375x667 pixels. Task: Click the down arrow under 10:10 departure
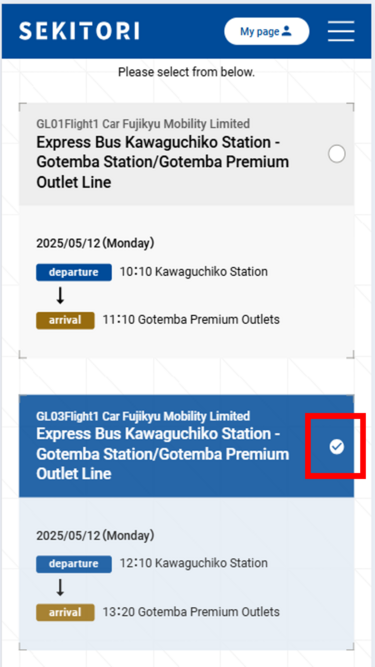point(60,296)
